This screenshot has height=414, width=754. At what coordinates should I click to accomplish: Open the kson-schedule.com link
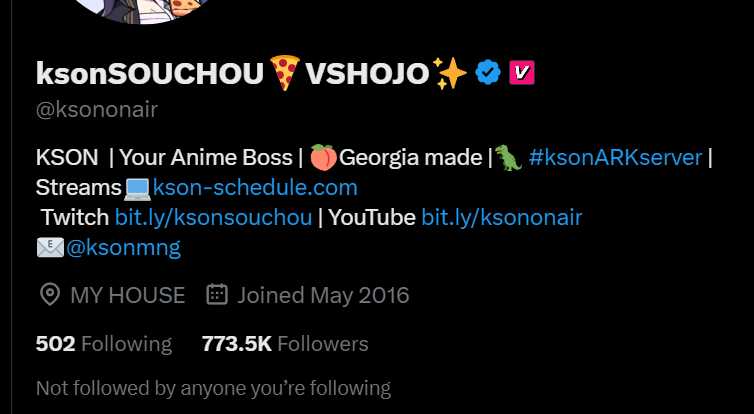(255, 188)
